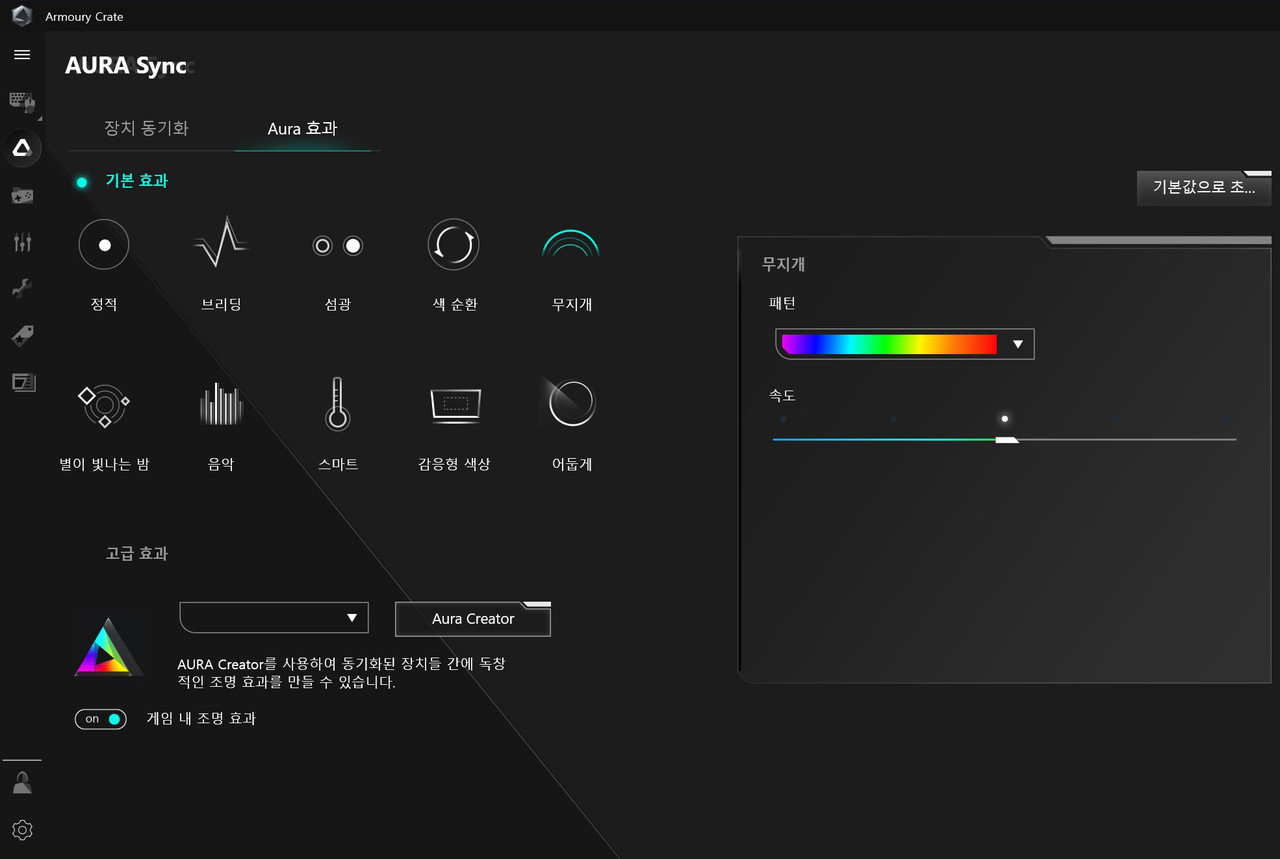This screenshot has width=1280, height=859.
Task: Choose the Starry Night (별이 빛나는 밤) effect
Action: (104, 405)
